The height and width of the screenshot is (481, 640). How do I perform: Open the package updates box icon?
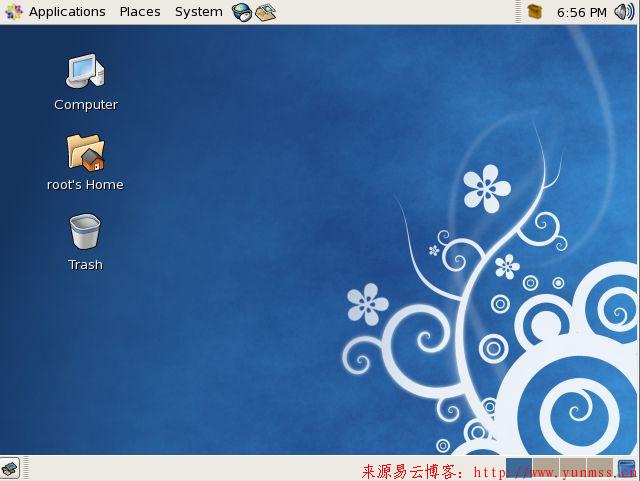click(535, 12)
